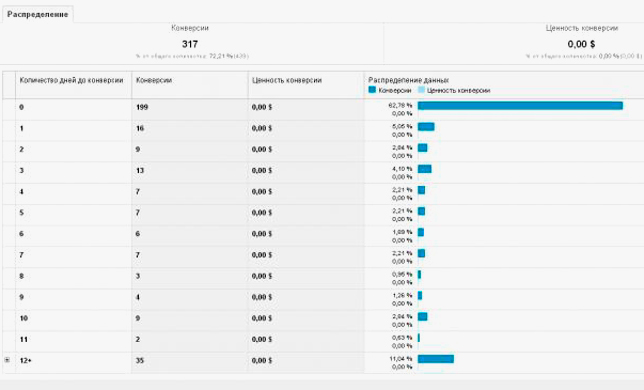The image size is (644, 390).
Task: Select the 11 days cell
Action: pos(24,340)
